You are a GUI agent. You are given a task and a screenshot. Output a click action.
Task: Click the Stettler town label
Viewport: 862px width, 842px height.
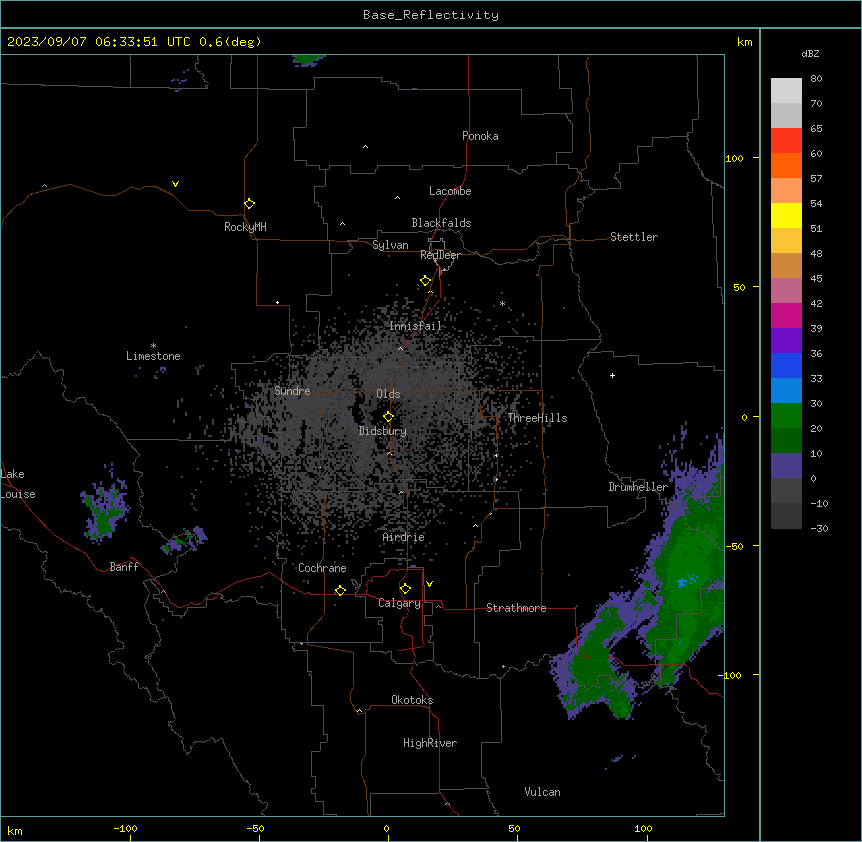634,237
